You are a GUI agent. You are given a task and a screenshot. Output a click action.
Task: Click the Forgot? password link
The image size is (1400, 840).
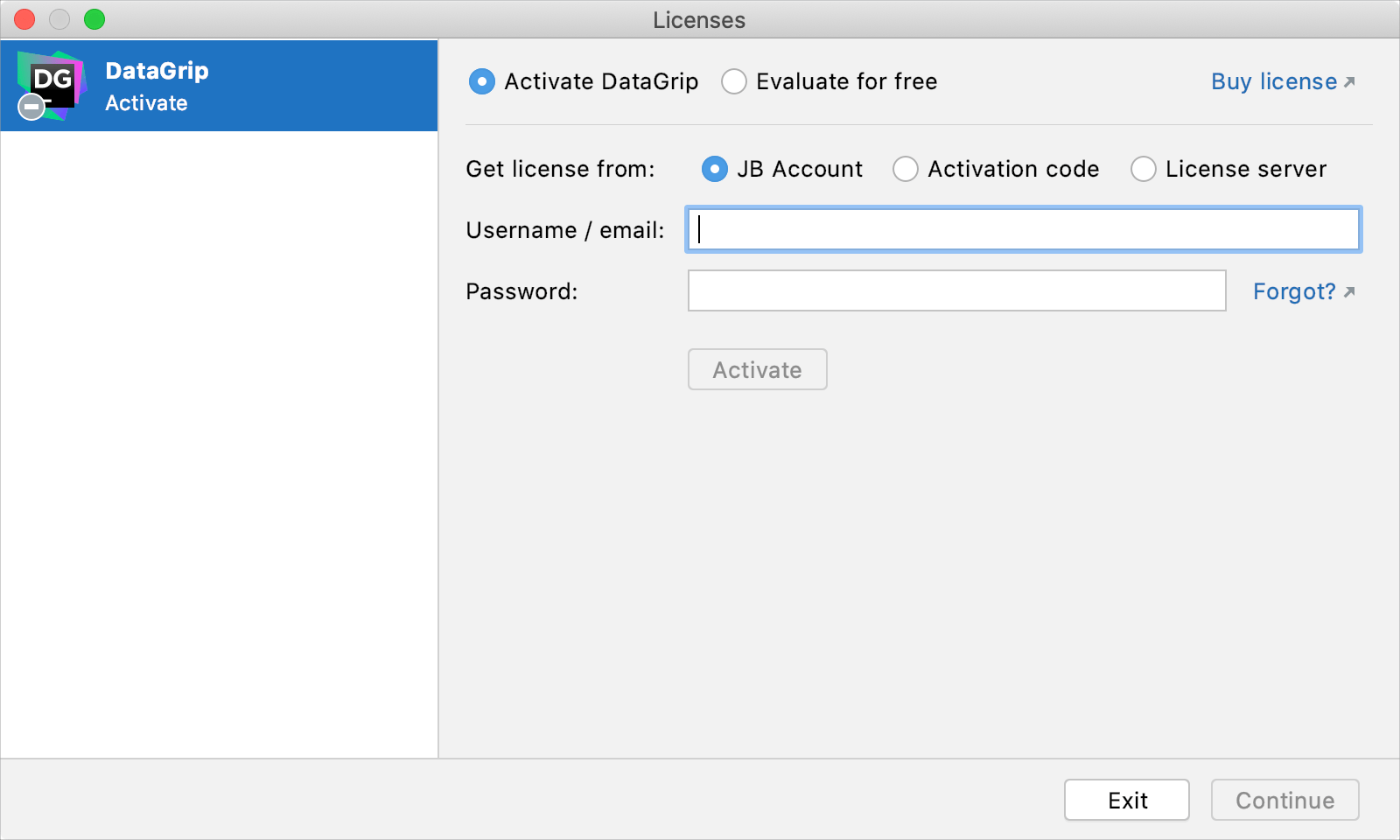[x=1293, y=291]
